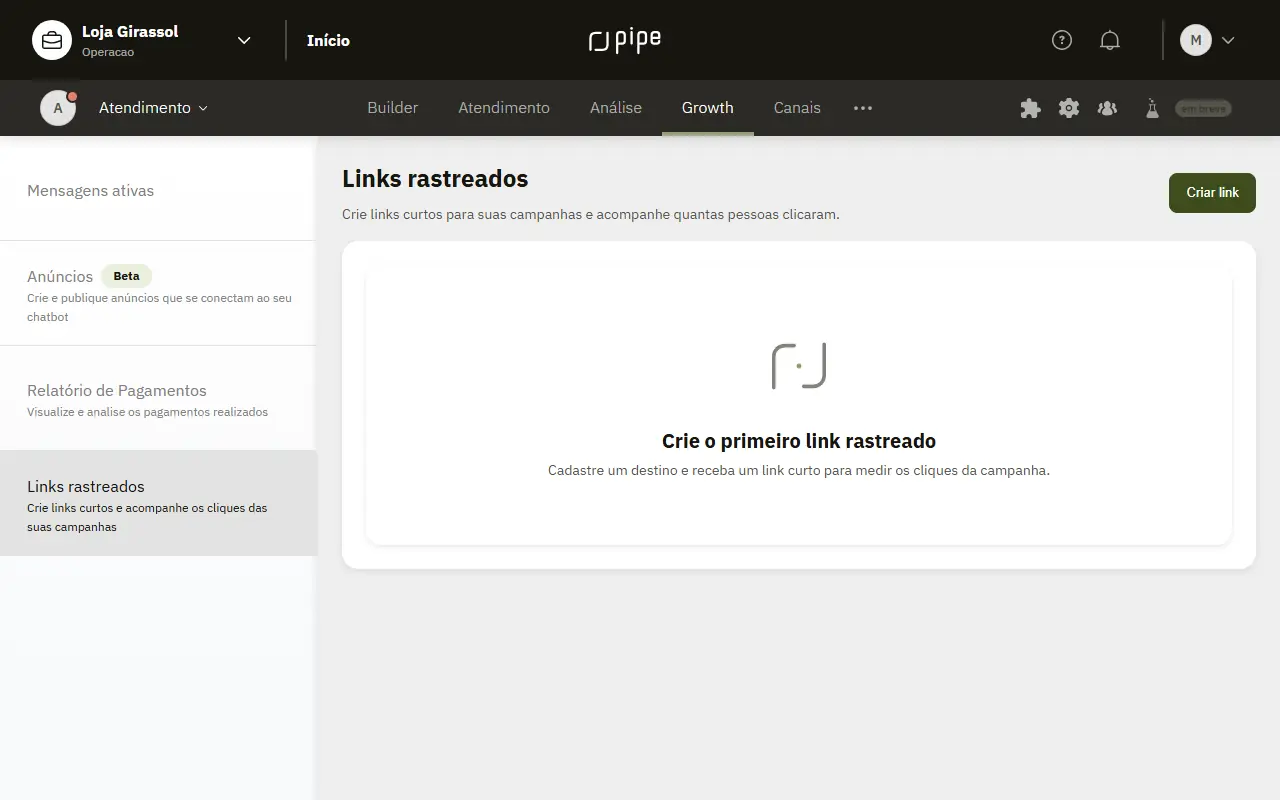Select the Growth tab
This screenshot has height=800, width=1280.
point(708,108)
